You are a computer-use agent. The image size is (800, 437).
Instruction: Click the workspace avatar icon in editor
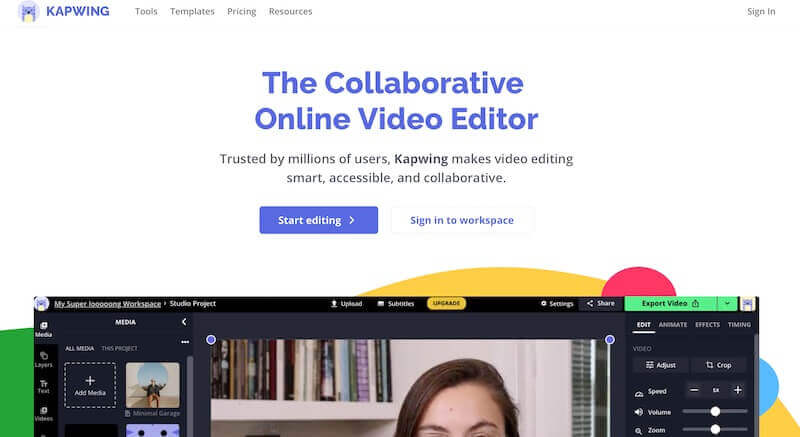[x=42, y=304]
